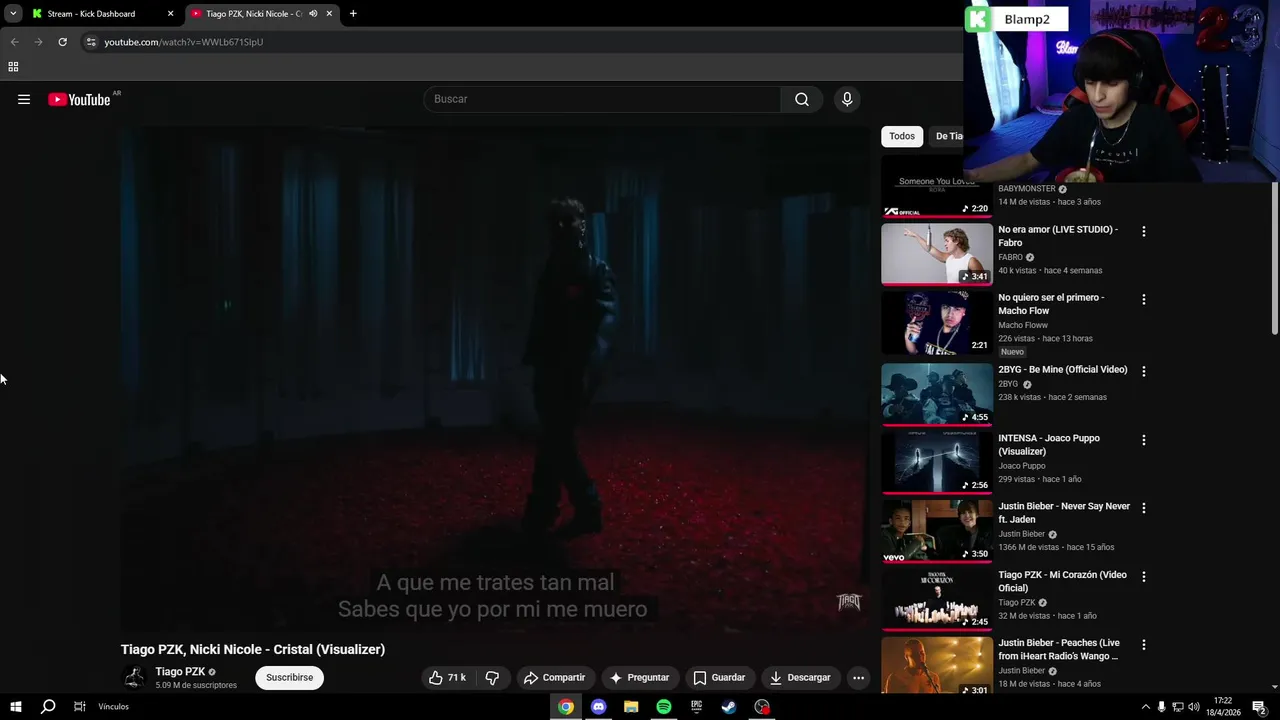Select the De Tia... filter chip
1280x720 pixels.
pos(946,136)
